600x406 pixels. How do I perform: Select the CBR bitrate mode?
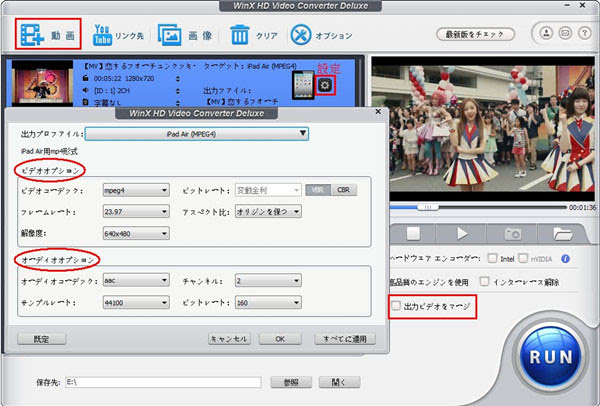pos(344,190)
